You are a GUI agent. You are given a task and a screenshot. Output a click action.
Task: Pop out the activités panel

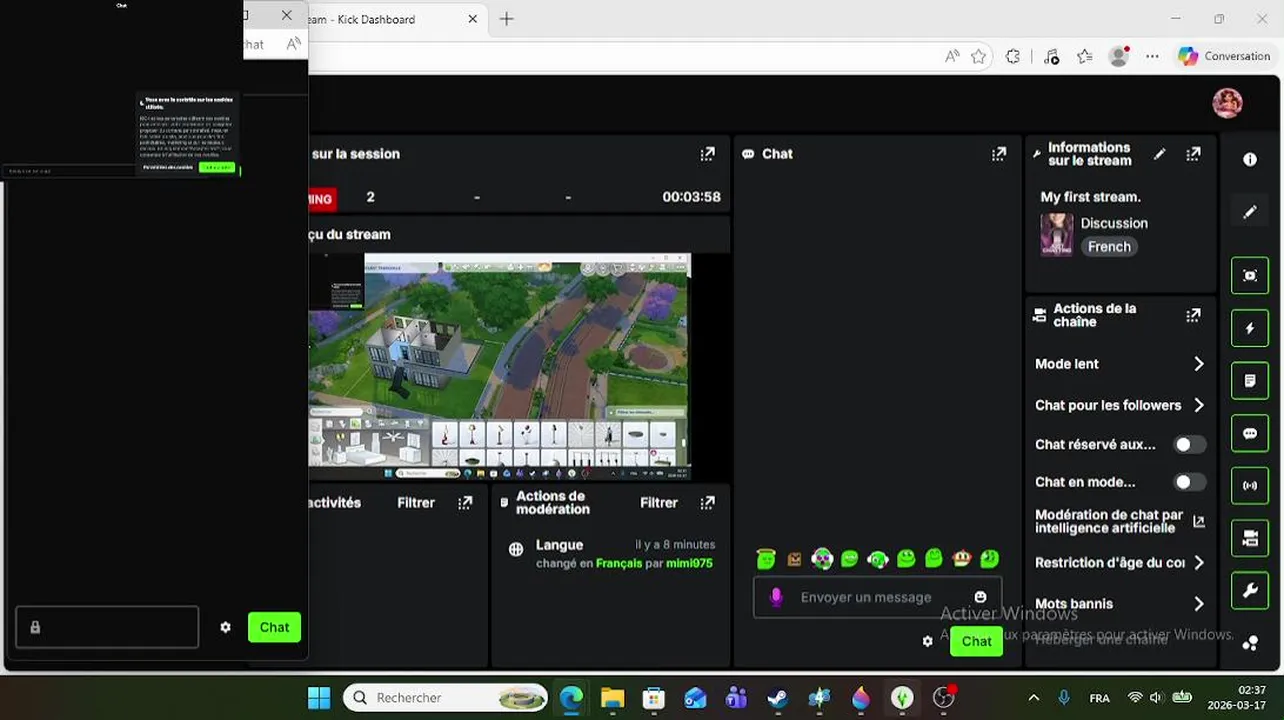(x=465, y=503)
